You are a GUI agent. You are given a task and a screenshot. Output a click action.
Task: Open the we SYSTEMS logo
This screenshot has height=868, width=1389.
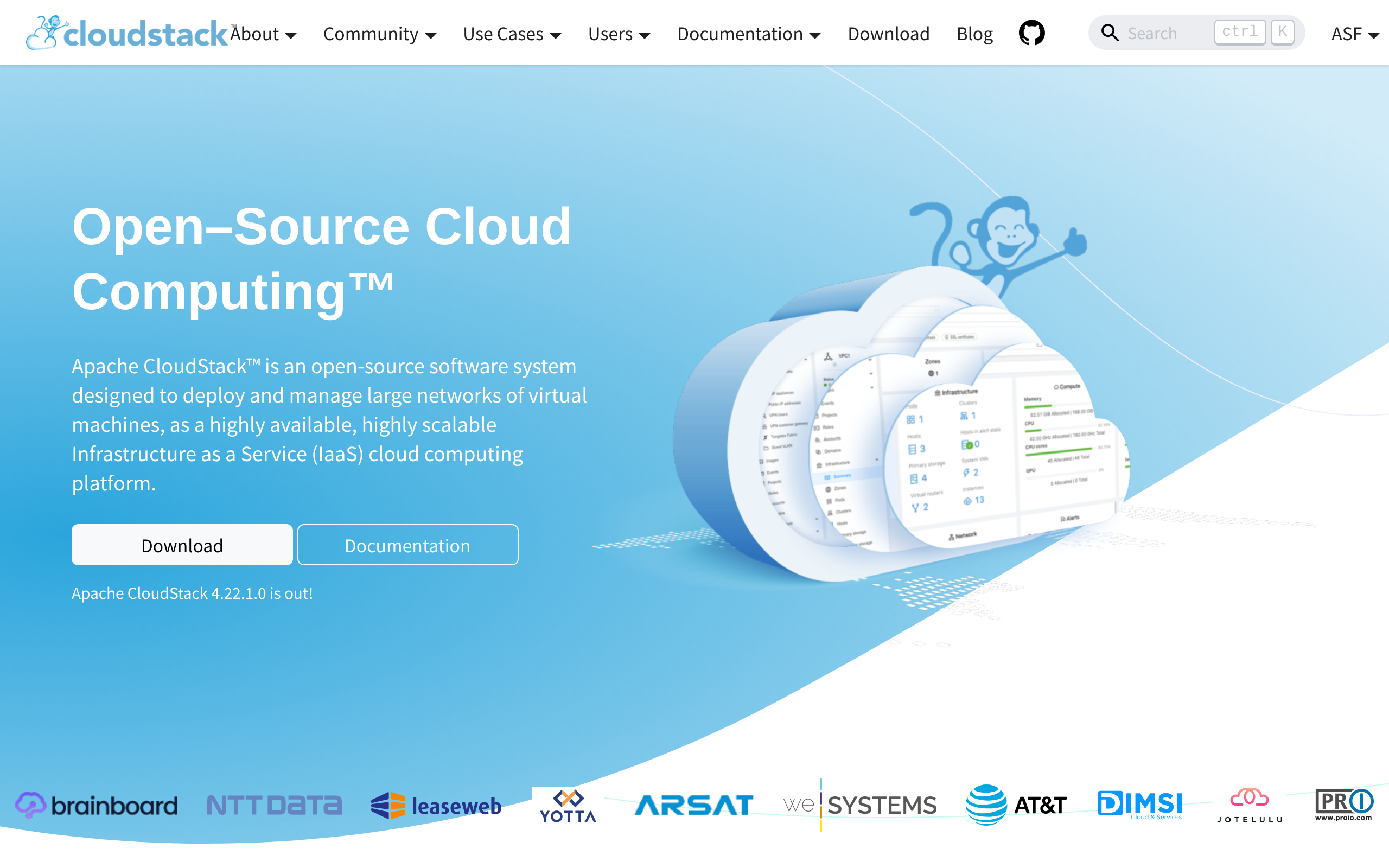click(x=860, y=805)
